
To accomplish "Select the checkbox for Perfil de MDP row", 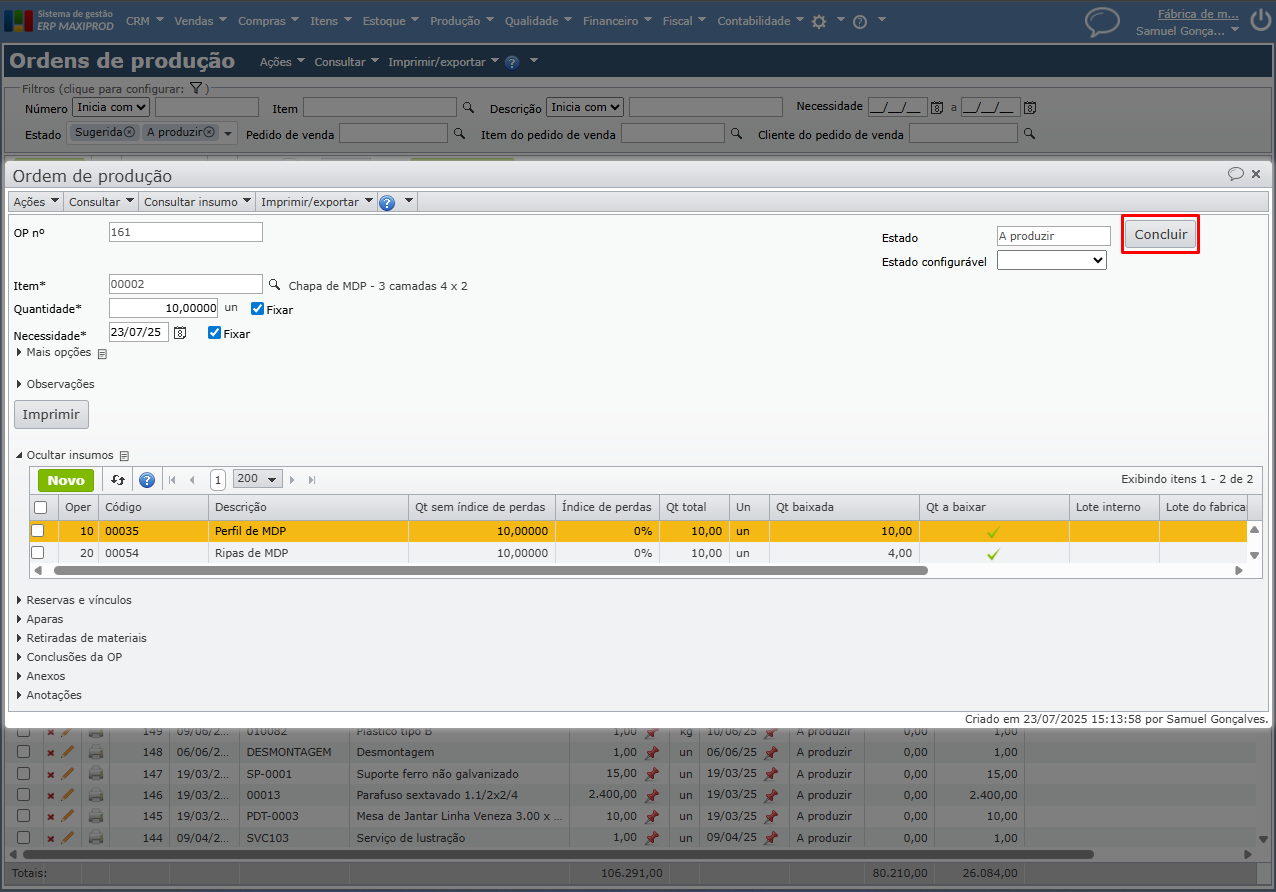I will pyautogui.click(x=38, y=531).
